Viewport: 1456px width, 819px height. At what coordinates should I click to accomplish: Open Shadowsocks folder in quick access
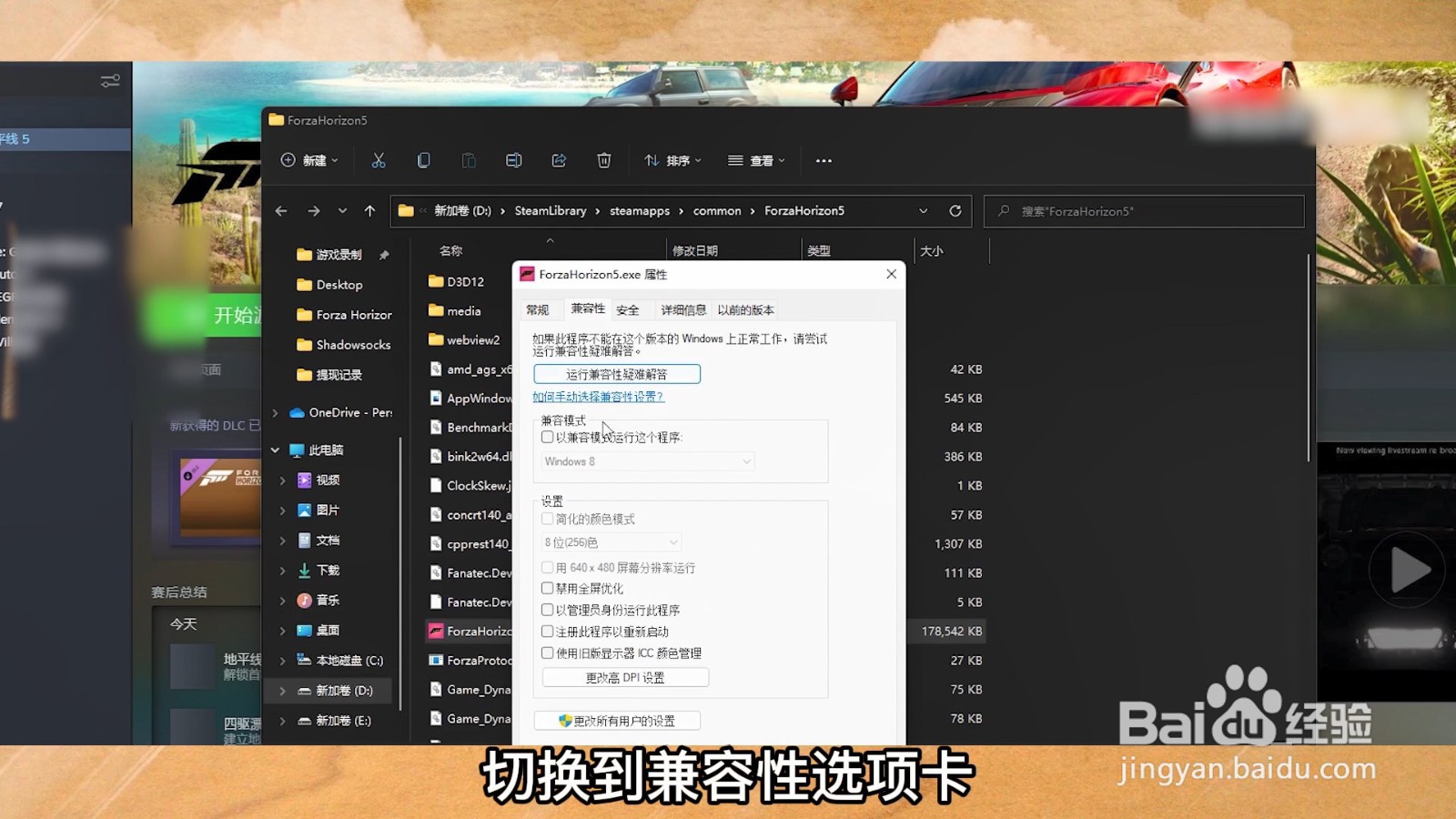[344, 345]
